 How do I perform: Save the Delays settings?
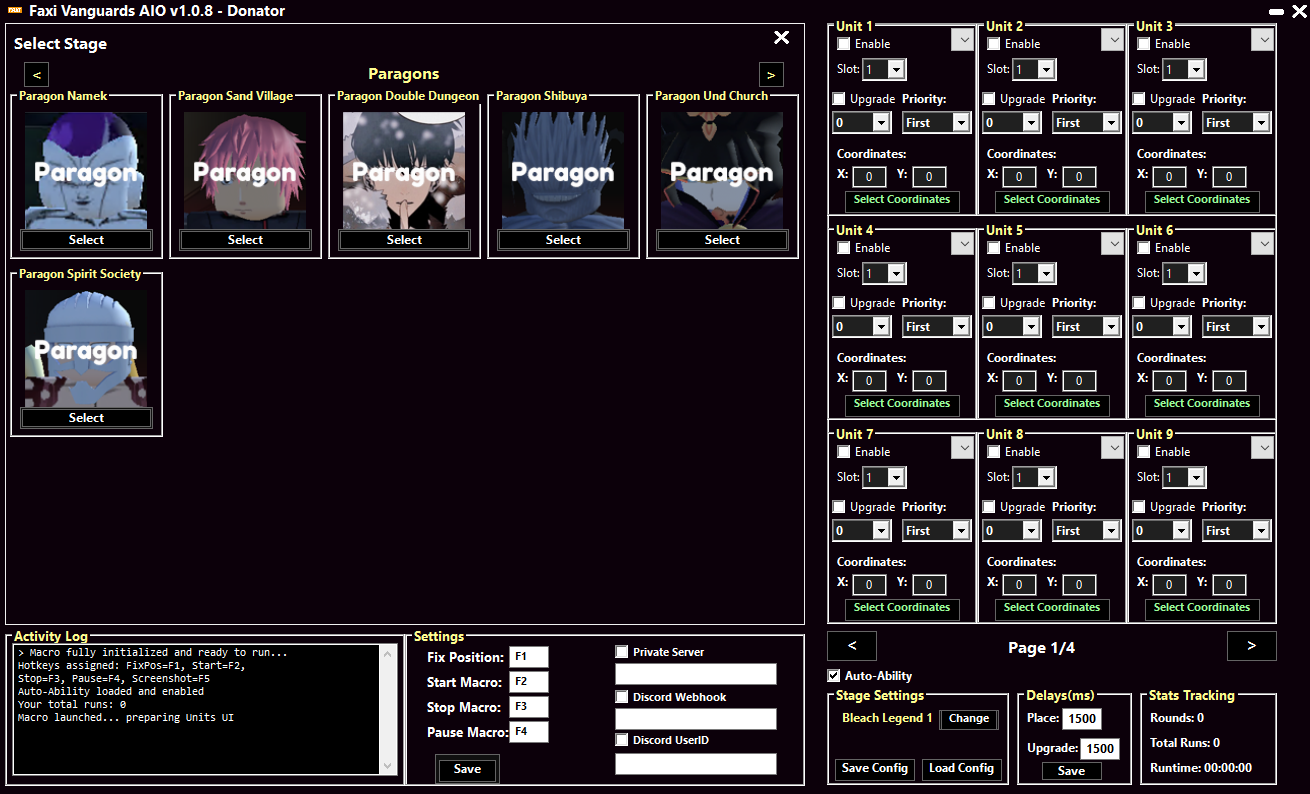pos(1071,771)
